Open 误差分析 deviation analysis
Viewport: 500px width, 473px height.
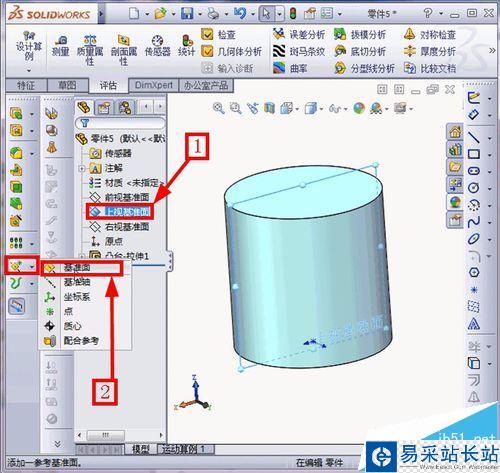coord(299,34)
